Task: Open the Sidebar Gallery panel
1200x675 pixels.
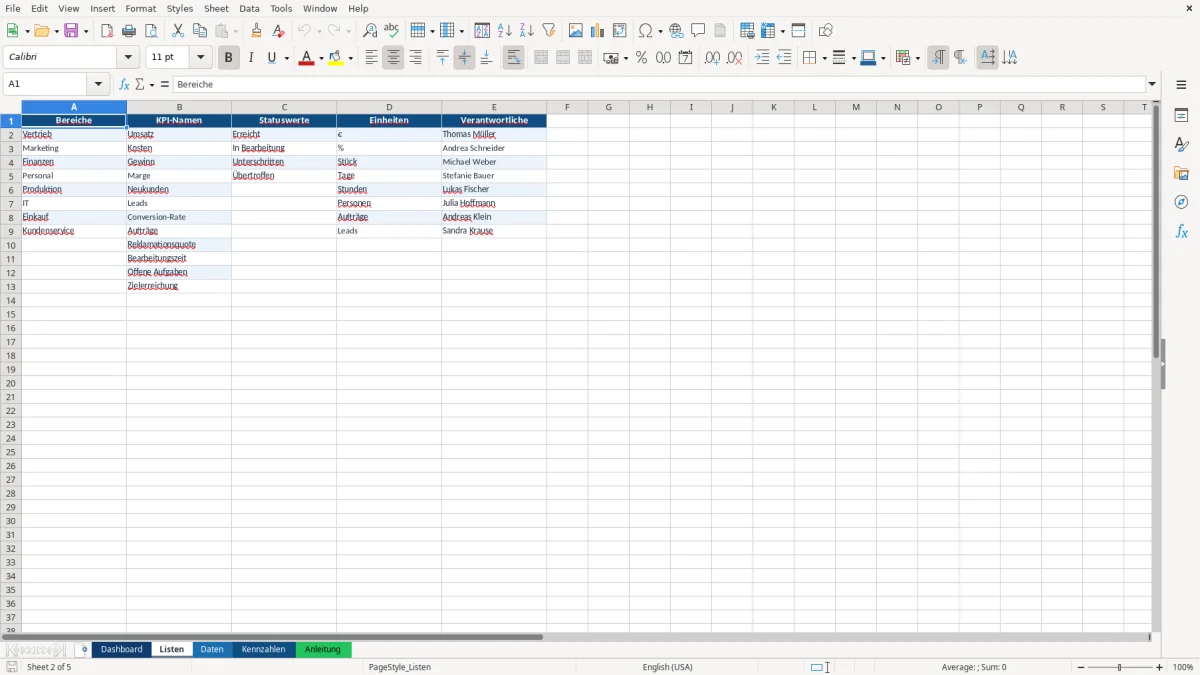Action: click(x=1181, y=174)
